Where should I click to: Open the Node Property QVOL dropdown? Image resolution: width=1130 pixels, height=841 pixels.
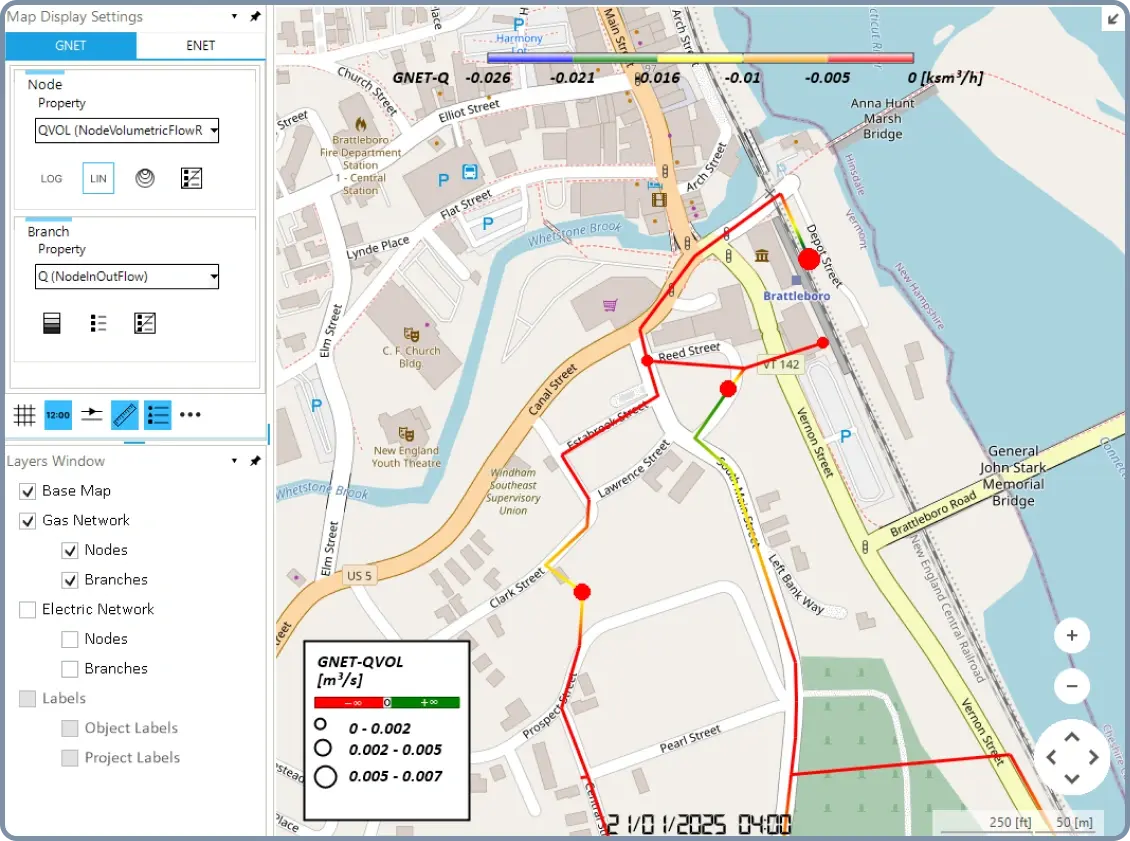click(x=127, y=130)
